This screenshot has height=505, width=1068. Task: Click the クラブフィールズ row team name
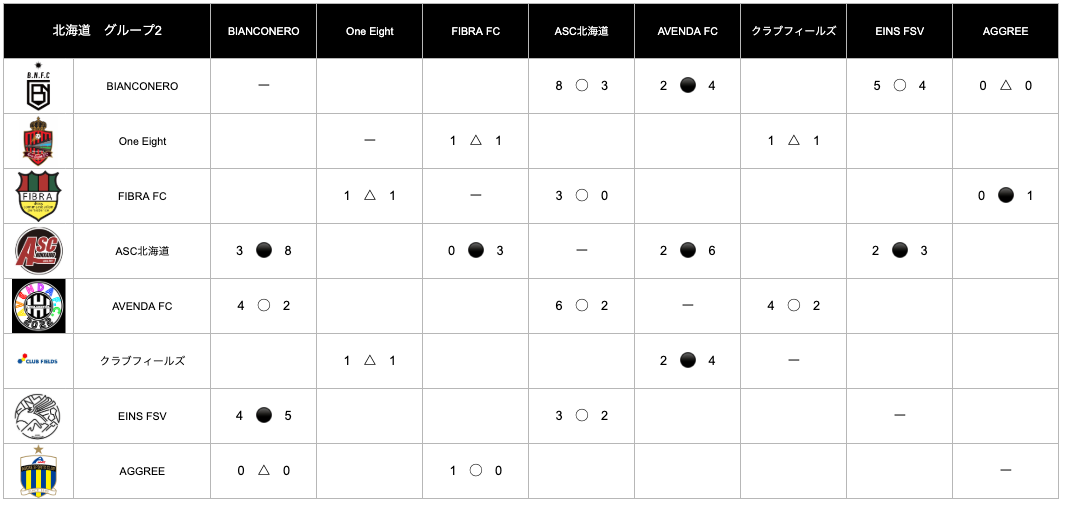click(x=142, y=361)
